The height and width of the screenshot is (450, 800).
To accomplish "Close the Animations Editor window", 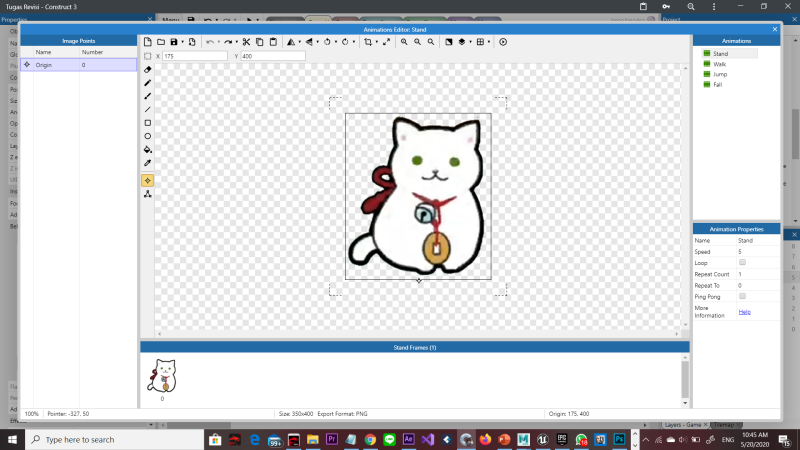I will click(774, 30).
